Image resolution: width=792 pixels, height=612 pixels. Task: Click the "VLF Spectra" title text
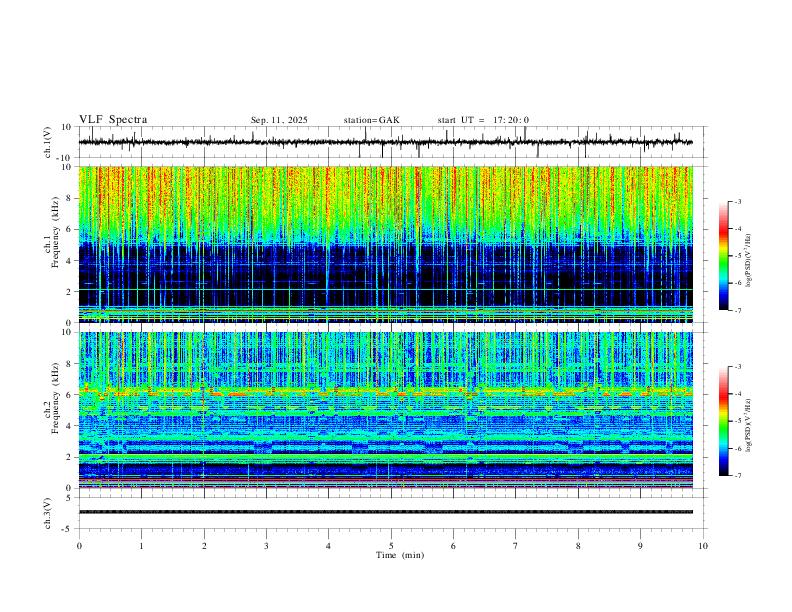click(x=113, y=120)
